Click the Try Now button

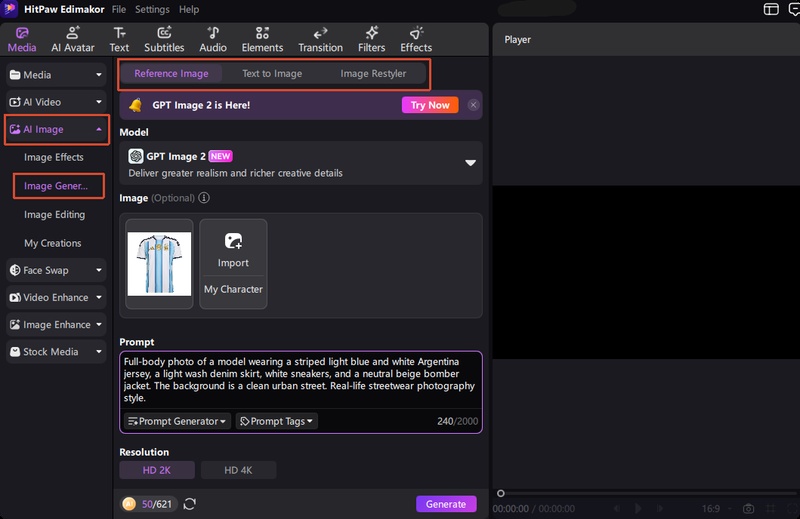click(430, 105)
